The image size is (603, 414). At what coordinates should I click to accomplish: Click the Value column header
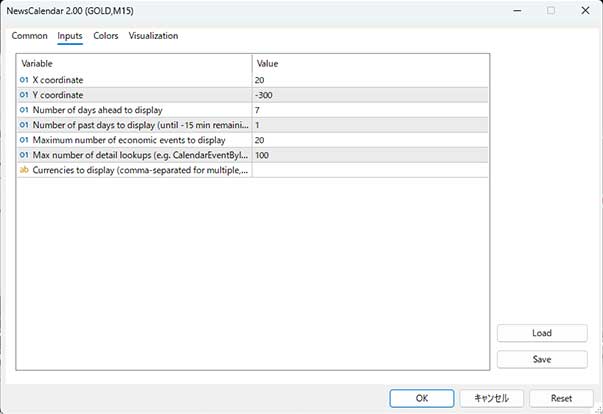(370, 63)
